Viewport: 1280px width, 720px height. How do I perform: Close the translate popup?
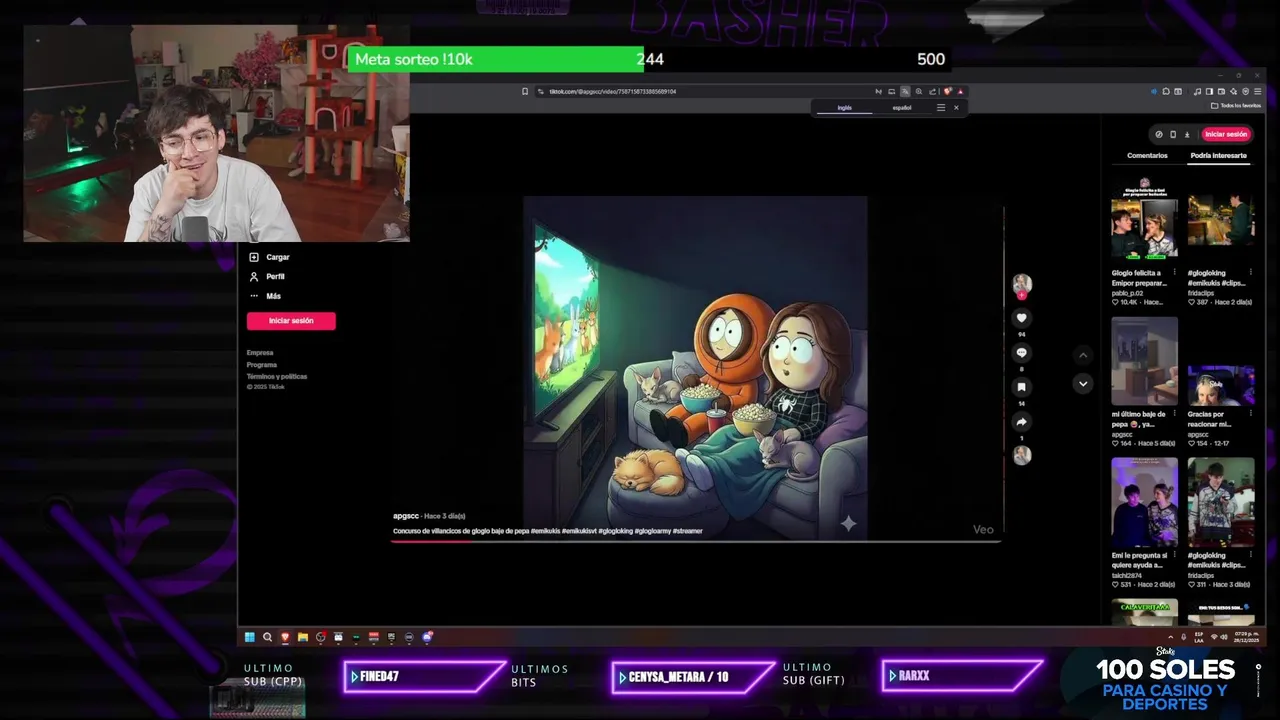956,107
